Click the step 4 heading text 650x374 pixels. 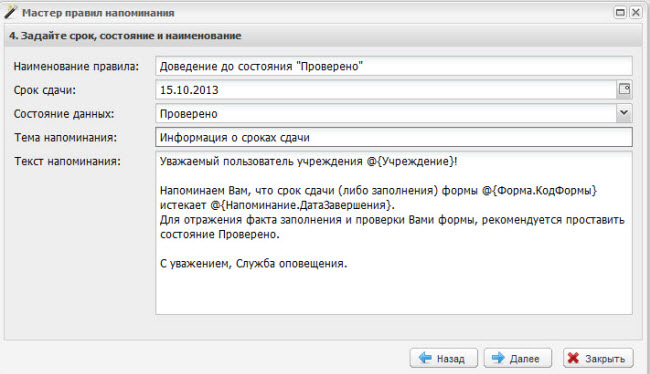pyautogui.click(x=125, y=36)
